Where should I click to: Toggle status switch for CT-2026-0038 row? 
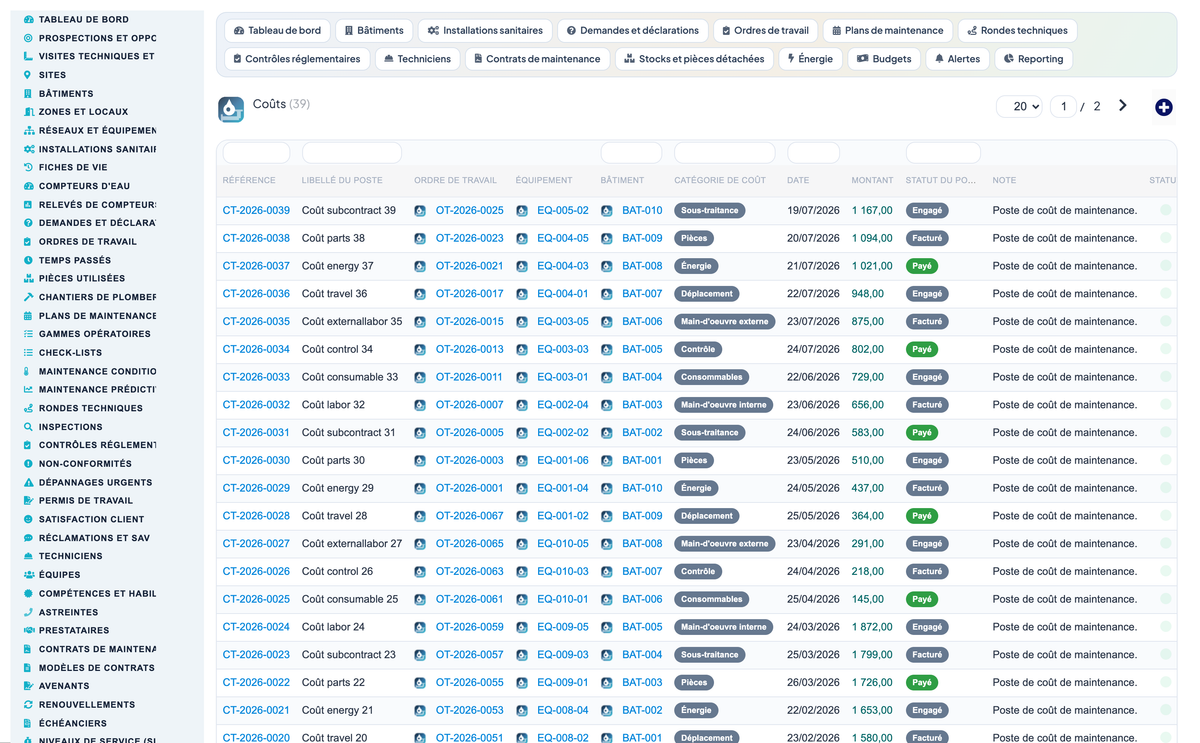[x=1165, y=238]
